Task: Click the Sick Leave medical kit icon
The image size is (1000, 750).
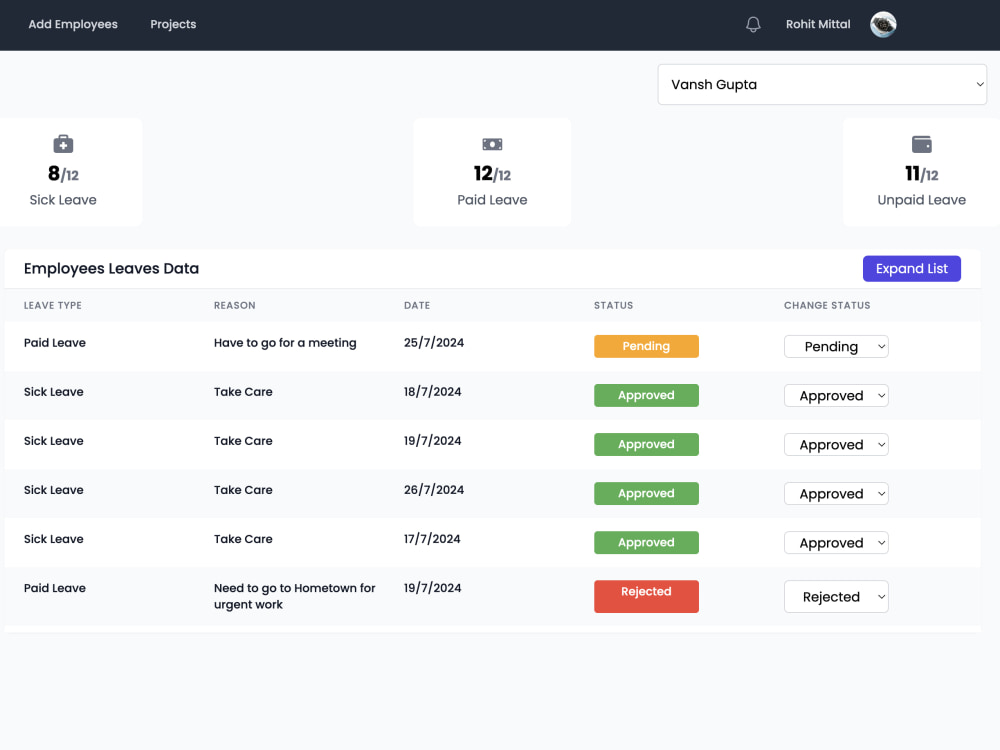Action: click(63, 144)
